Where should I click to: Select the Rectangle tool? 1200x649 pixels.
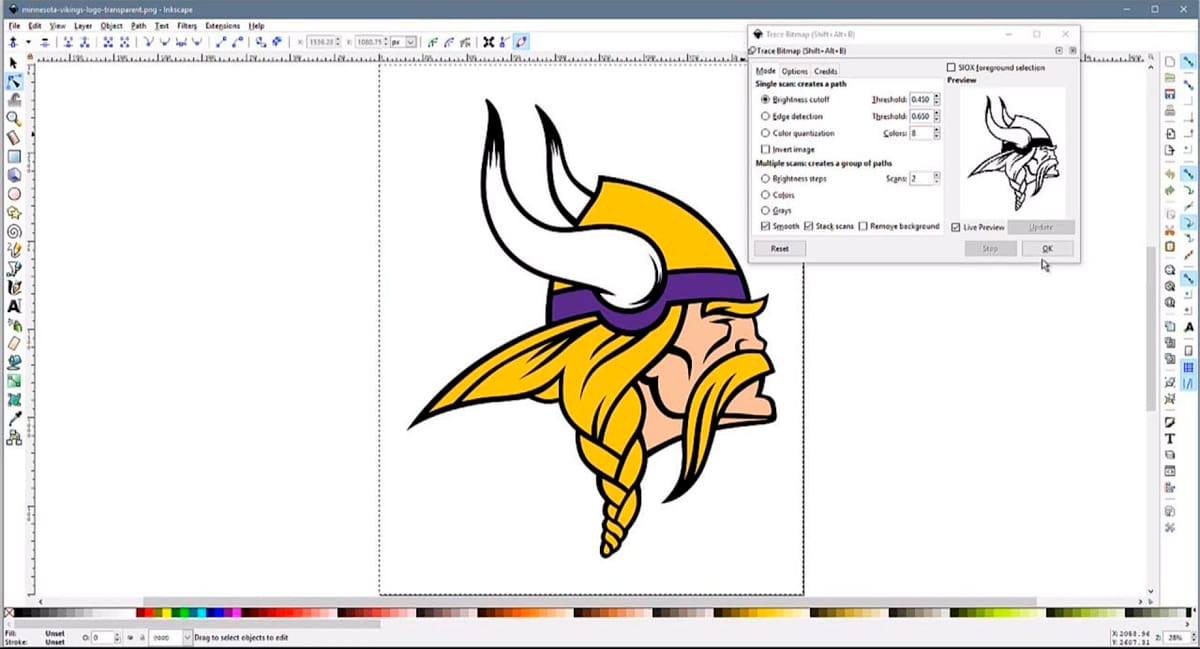(14, 157)
